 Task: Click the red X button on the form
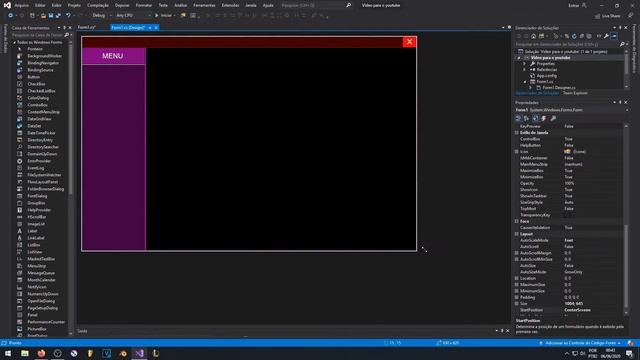click(x=409, y=42)
